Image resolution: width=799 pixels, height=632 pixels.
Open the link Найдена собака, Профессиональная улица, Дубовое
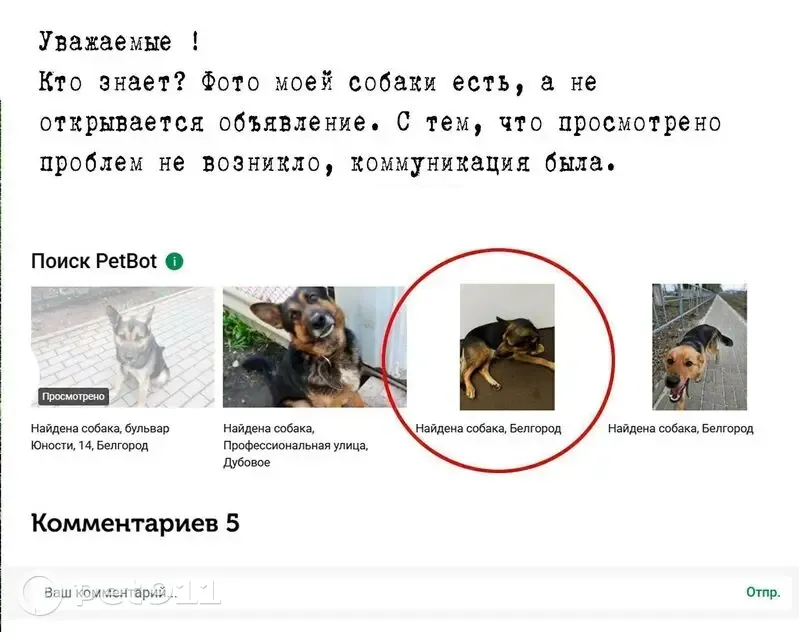click(x=296, y=445)
